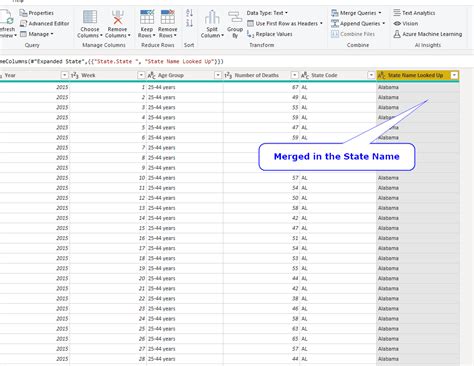
Task: Open the Use First Row as Headers dropdown arrow
Action: [321, 23]
